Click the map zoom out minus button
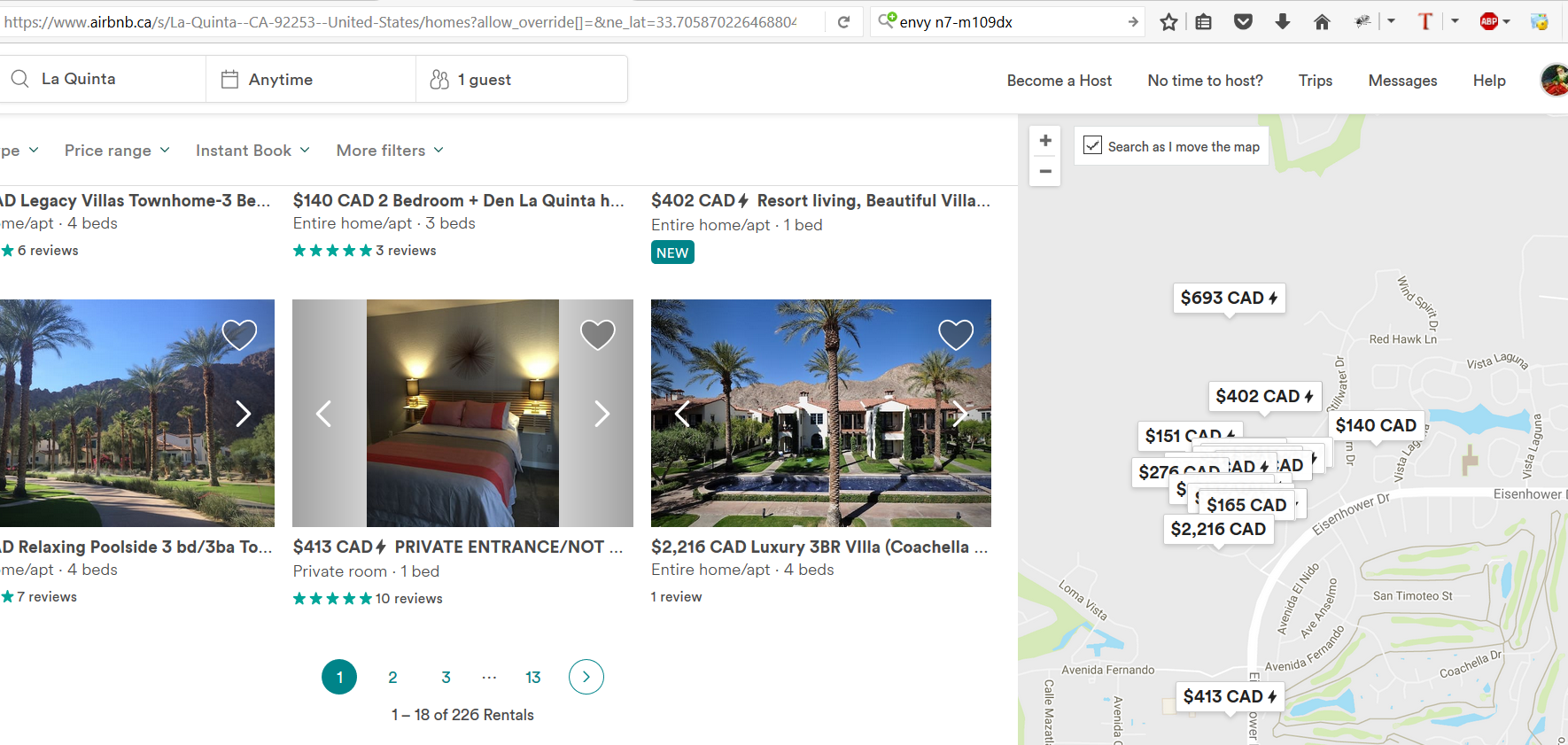 (x=1045, y=171)
